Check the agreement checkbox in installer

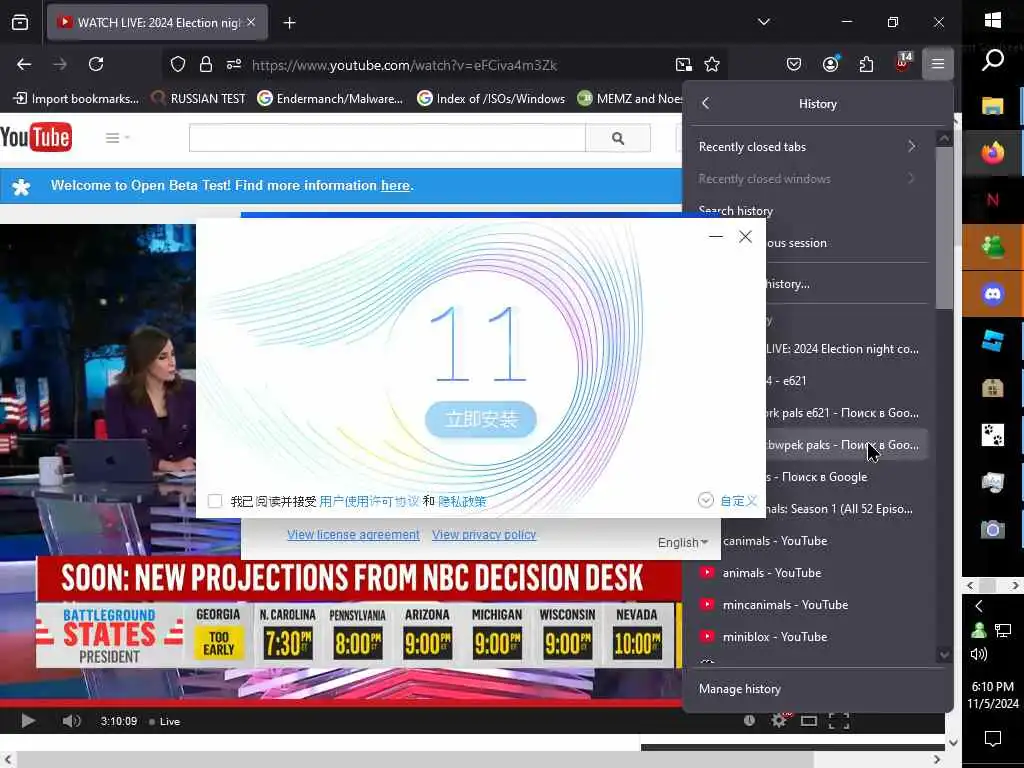(215, 501)
